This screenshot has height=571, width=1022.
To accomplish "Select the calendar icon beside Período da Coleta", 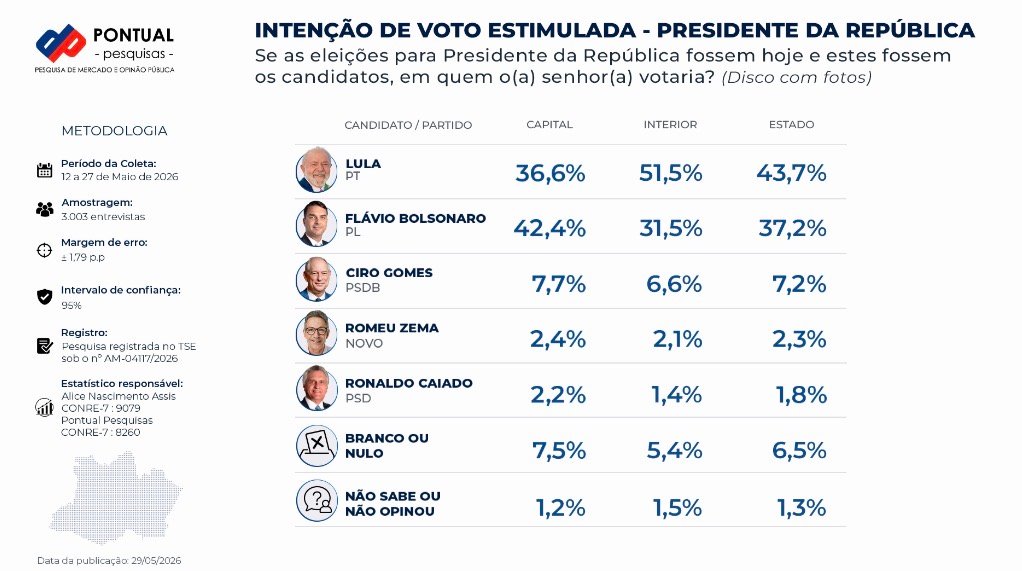I will (x=44, y=170).
